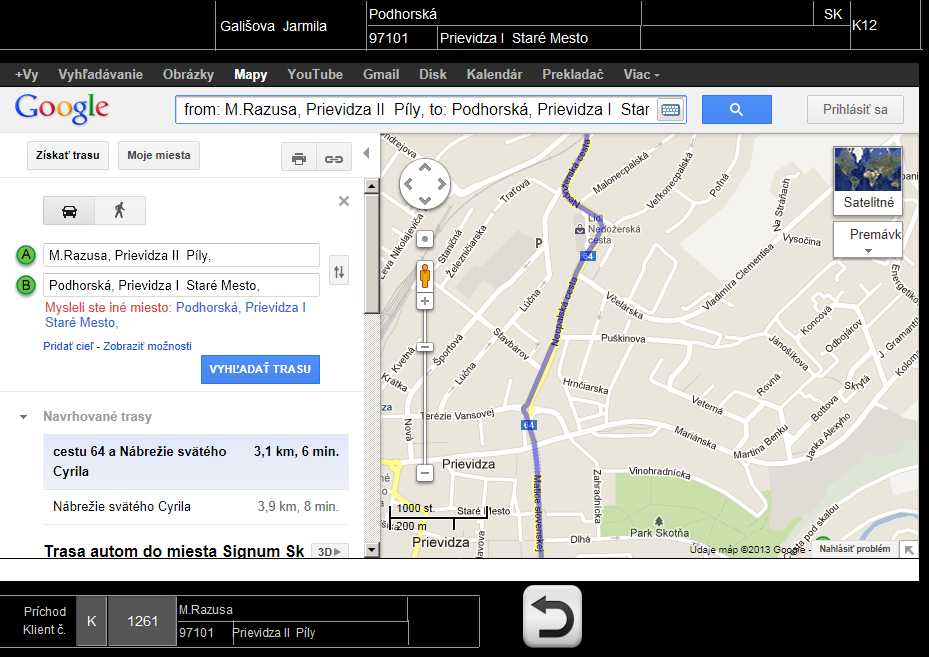Open the on-screen keyboard icon in search box

(x=670, y=110)
